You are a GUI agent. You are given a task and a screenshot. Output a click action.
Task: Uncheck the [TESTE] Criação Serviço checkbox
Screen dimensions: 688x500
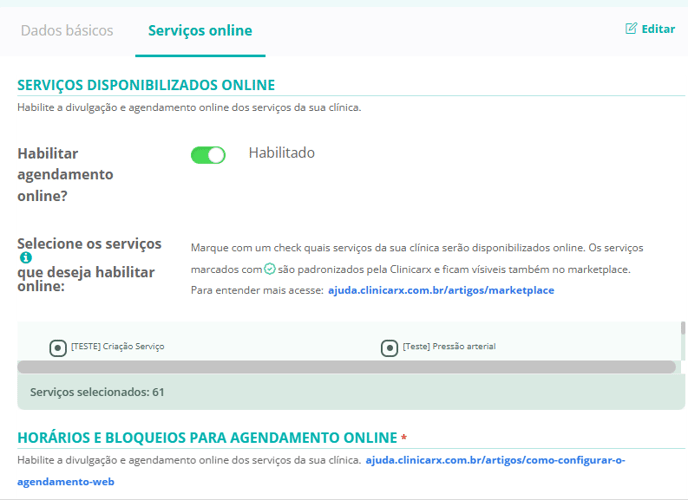pyautogui.click(x=58, y=348)
